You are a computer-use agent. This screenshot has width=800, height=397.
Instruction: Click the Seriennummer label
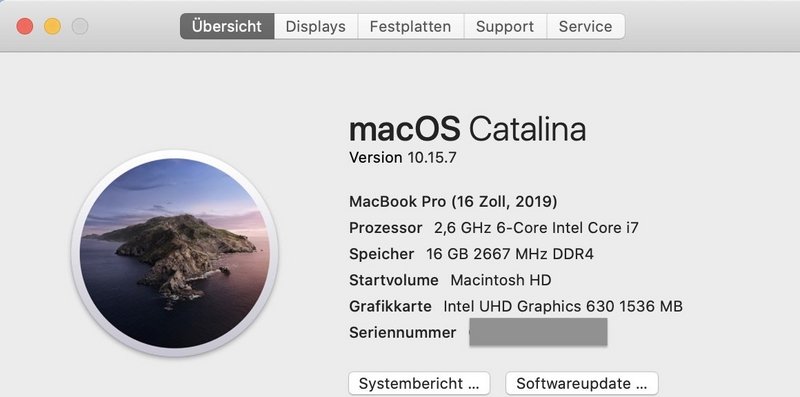[x=403, y=333]
